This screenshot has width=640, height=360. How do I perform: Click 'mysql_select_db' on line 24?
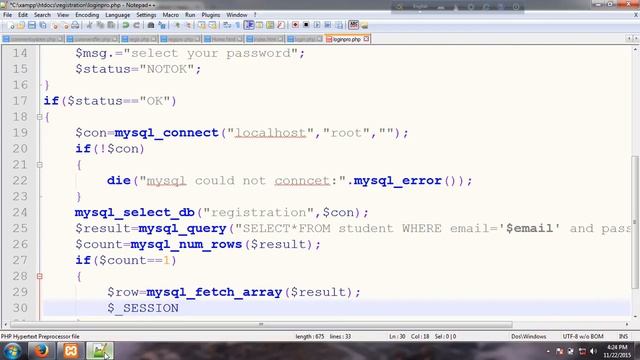point(135,213)
